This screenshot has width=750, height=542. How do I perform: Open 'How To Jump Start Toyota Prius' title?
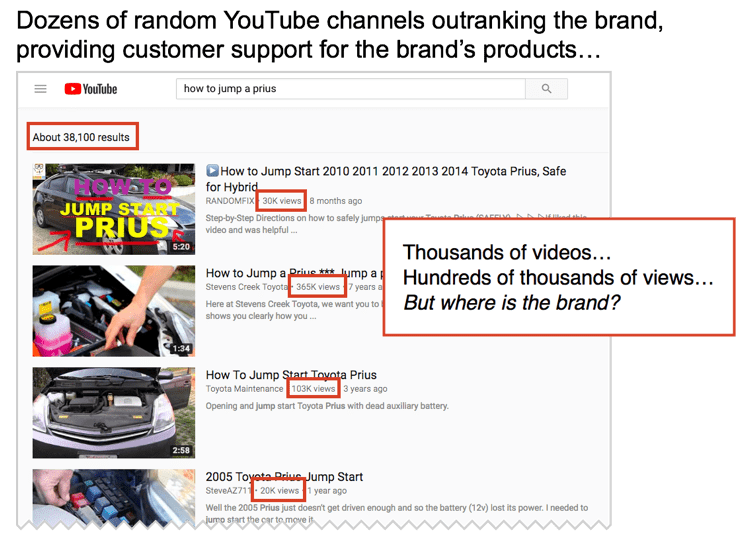click(291, 375)
